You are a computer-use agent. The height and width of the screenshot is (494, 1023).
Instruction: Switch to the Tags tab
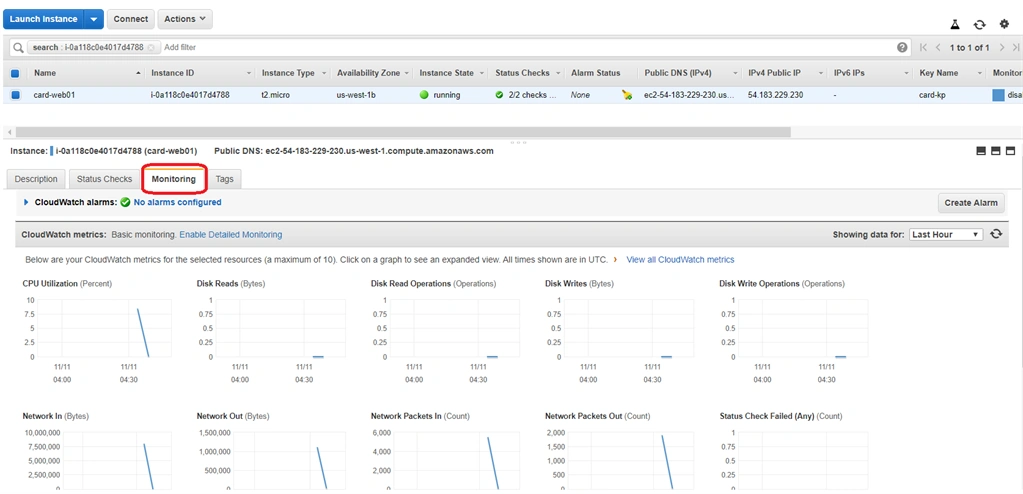224,179
